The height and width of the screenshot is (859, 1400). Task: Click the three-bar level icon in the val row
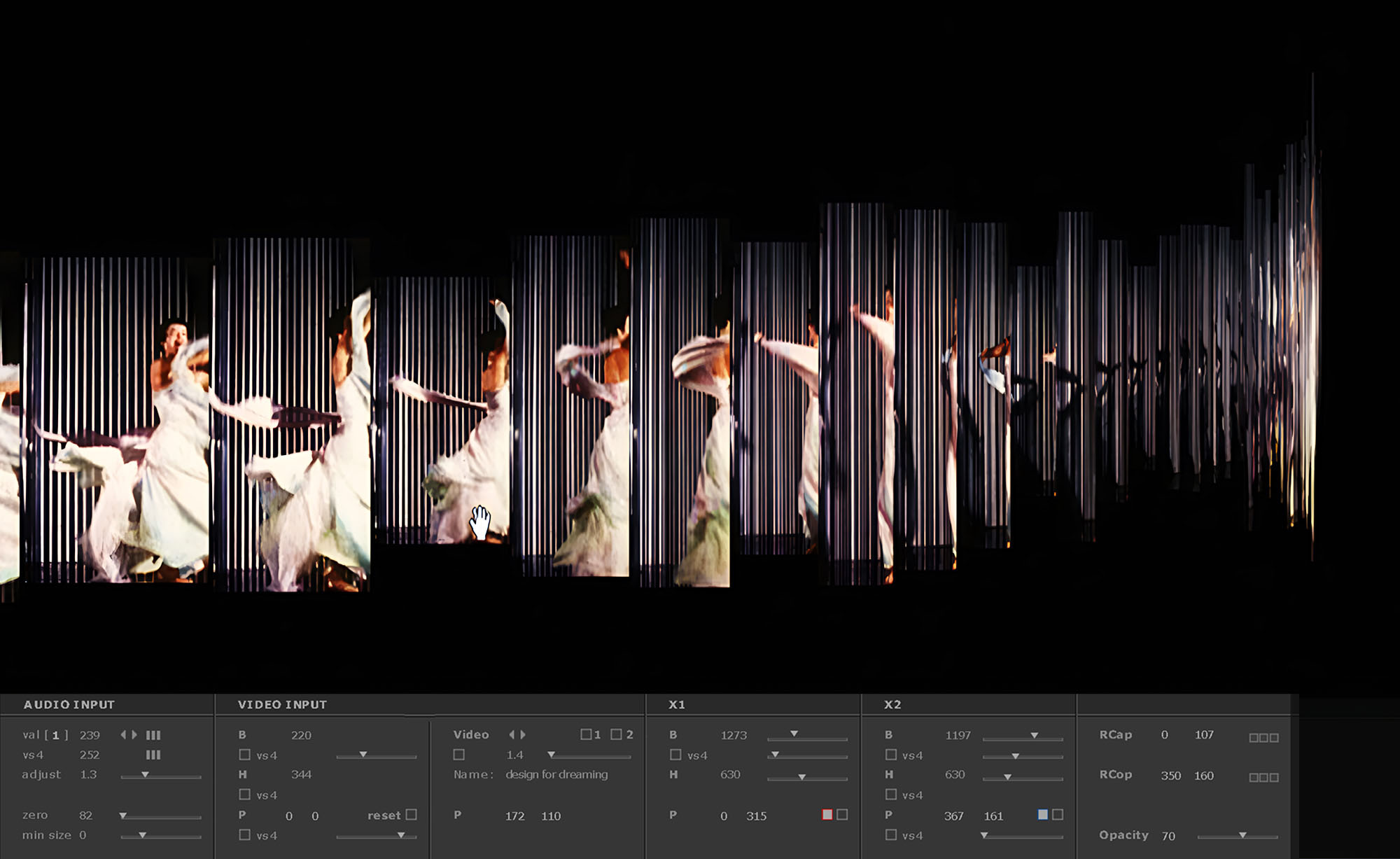point(153,735)
